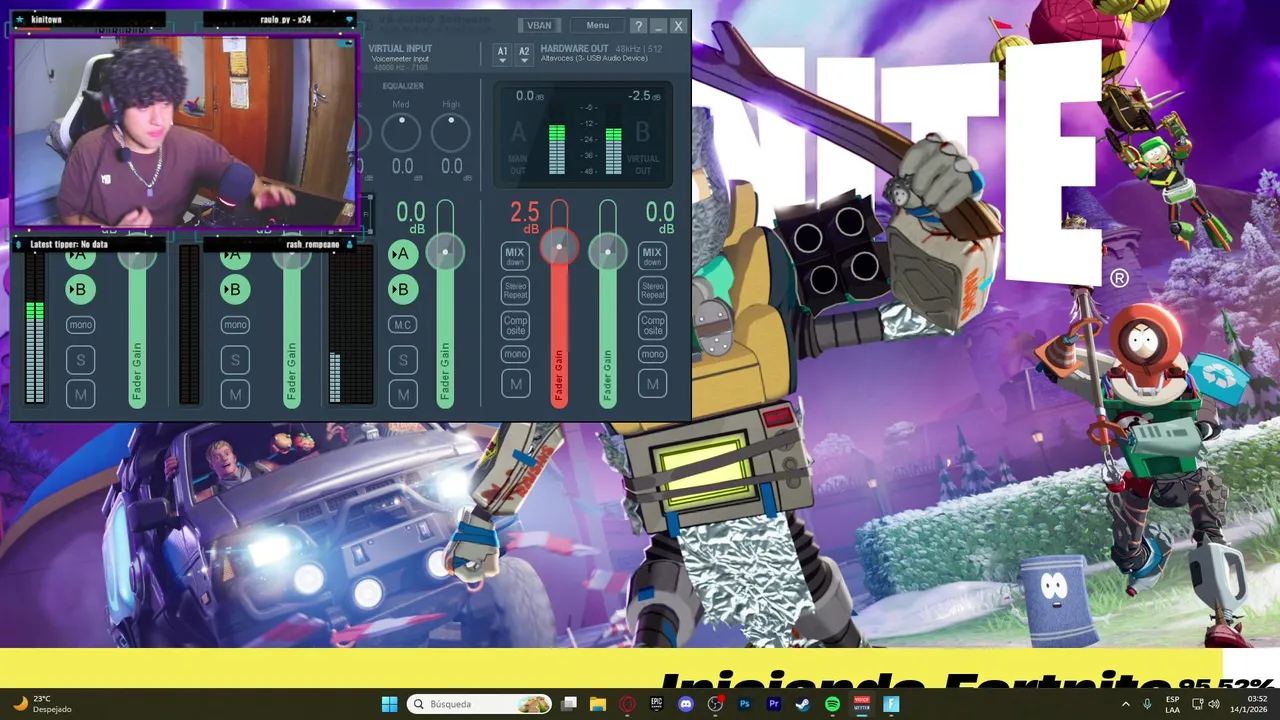Open the A1 hardware output selector
The image size is (1280, 720).
pos(502,54)
